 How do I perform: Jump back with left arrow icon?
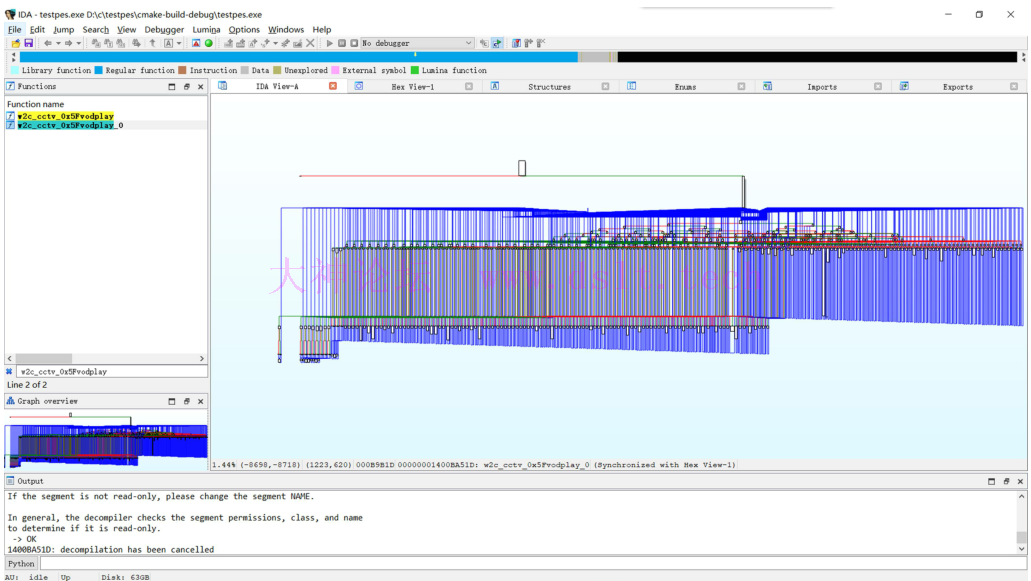pos(47,43)
